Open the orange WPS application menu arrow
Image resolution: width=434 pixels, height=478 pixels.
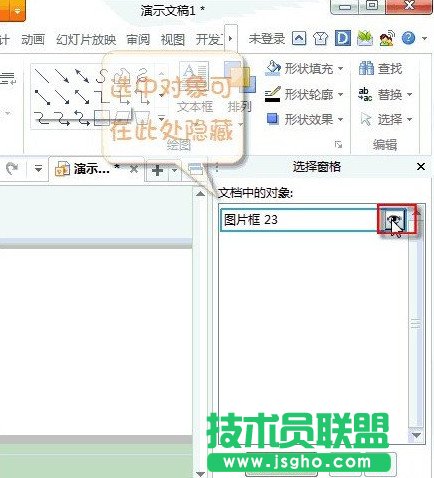(17, 11)
